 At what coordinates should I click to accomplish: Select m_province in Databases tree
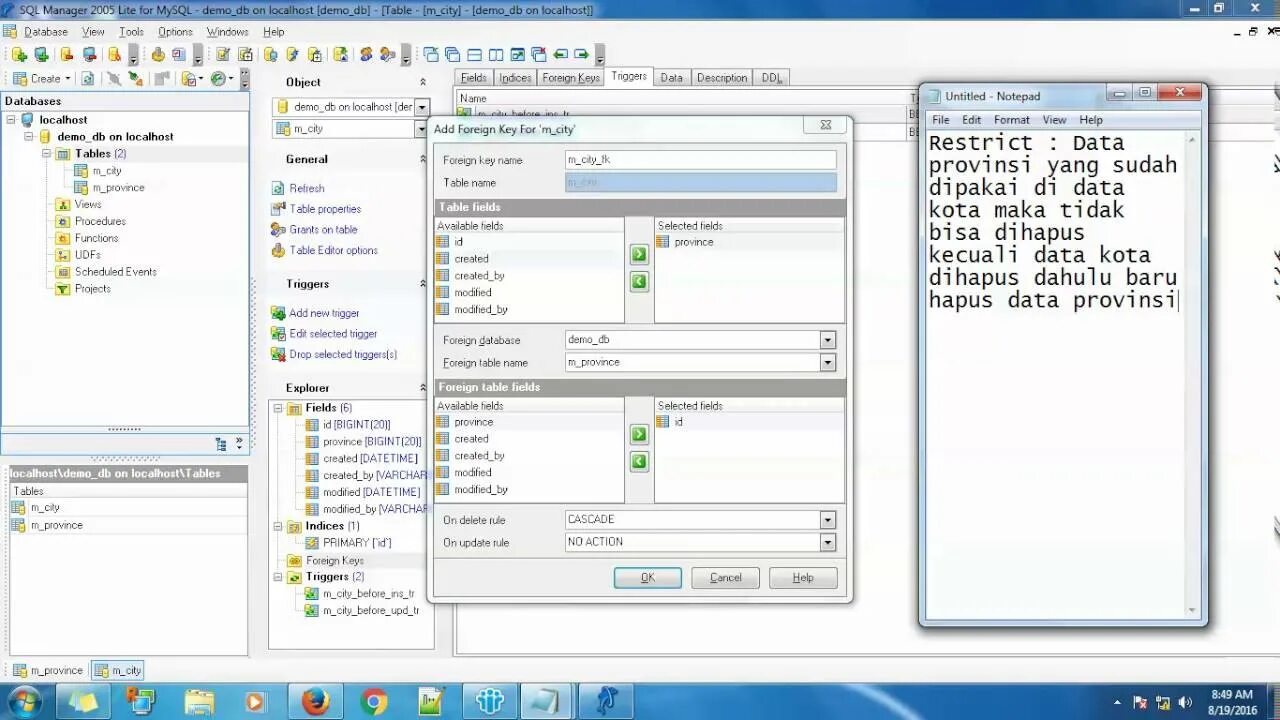(x=118, y=188)
